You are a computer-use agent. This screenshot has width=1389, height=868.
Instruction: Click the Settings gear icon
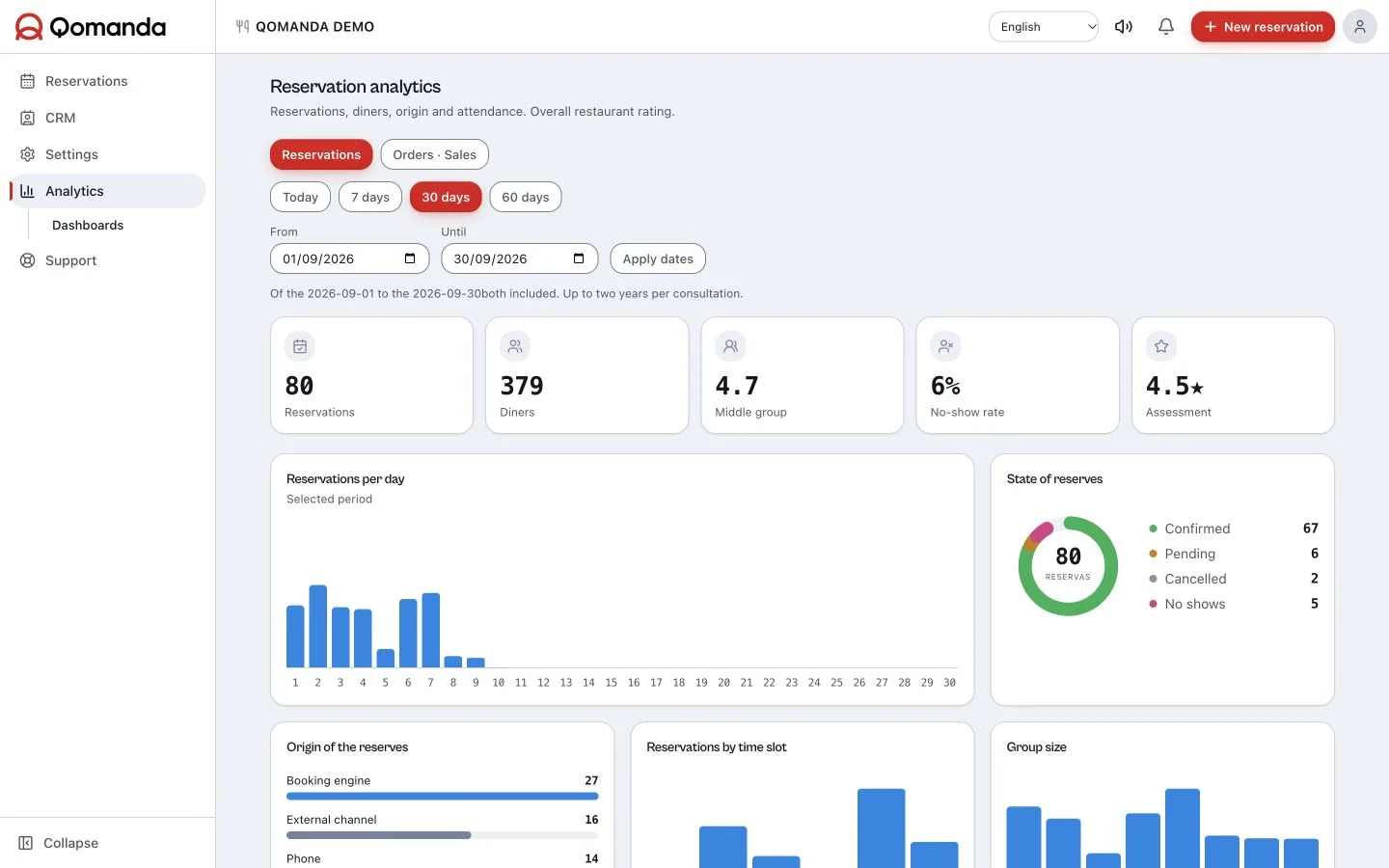pyautogui.click(x=28, y=154)
